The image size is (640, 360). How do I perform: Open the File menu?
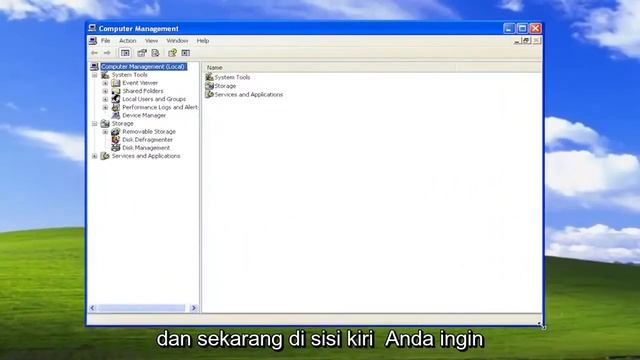[106, 41]
